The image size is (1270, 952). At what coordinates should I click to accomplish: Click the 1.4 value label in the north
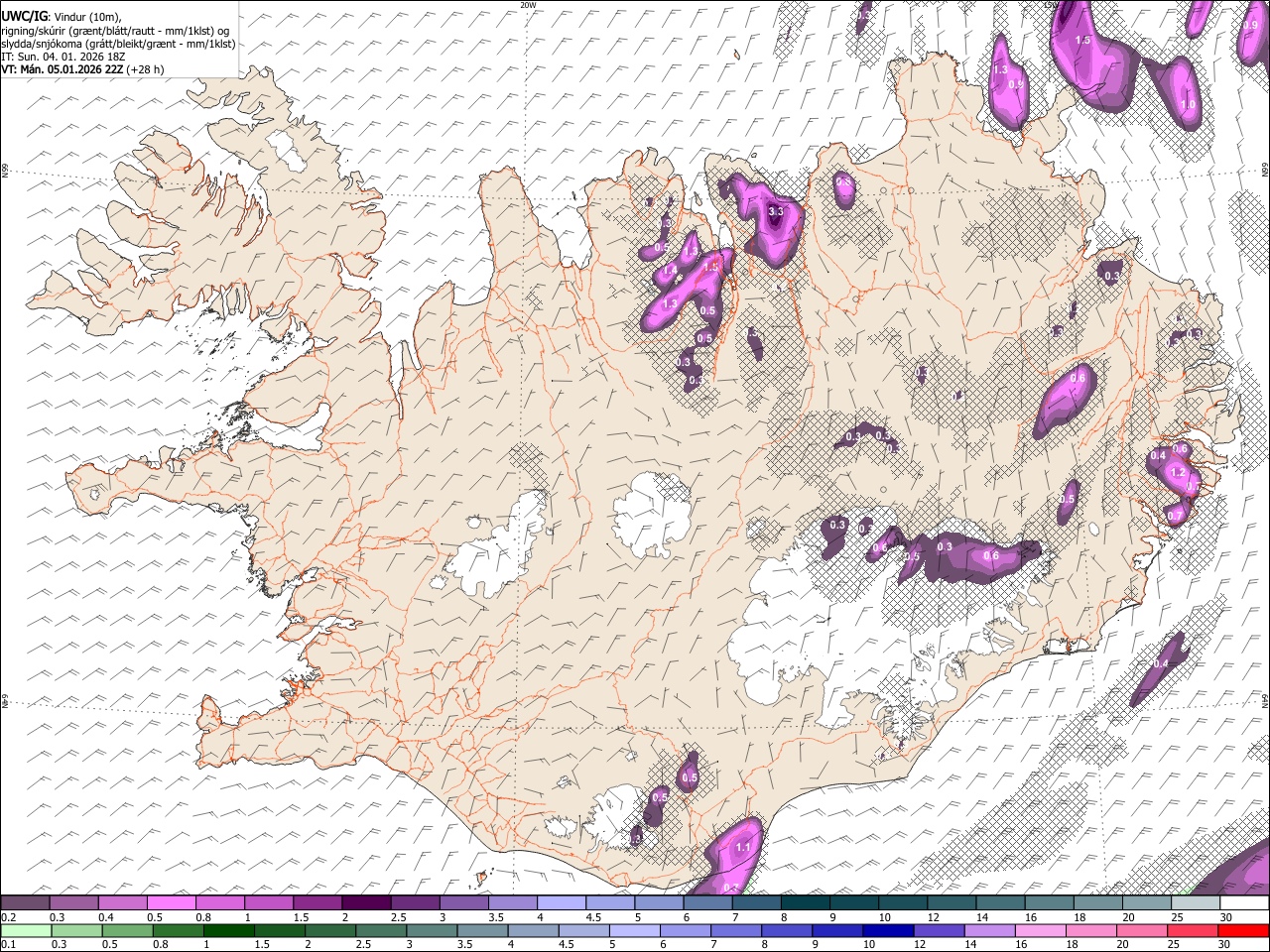click(x=669, y=270)
